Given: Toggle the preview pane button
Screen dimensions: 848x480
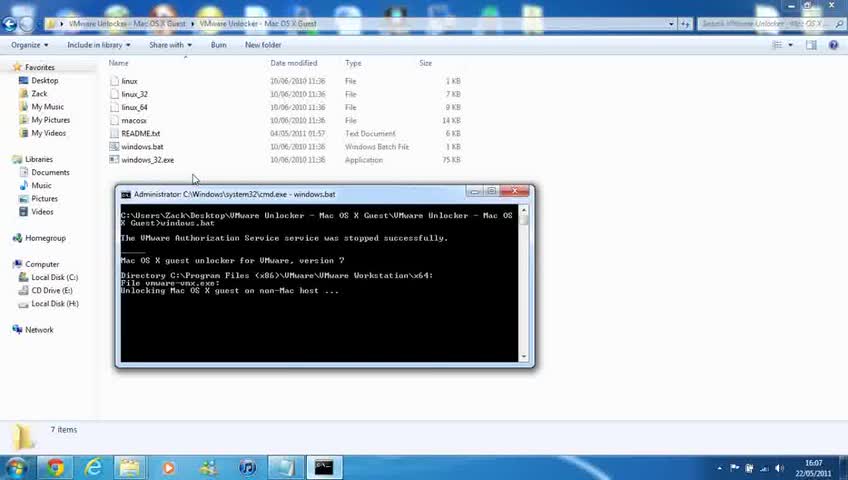Looking at the screenshot, I should [x=811, y=45].
